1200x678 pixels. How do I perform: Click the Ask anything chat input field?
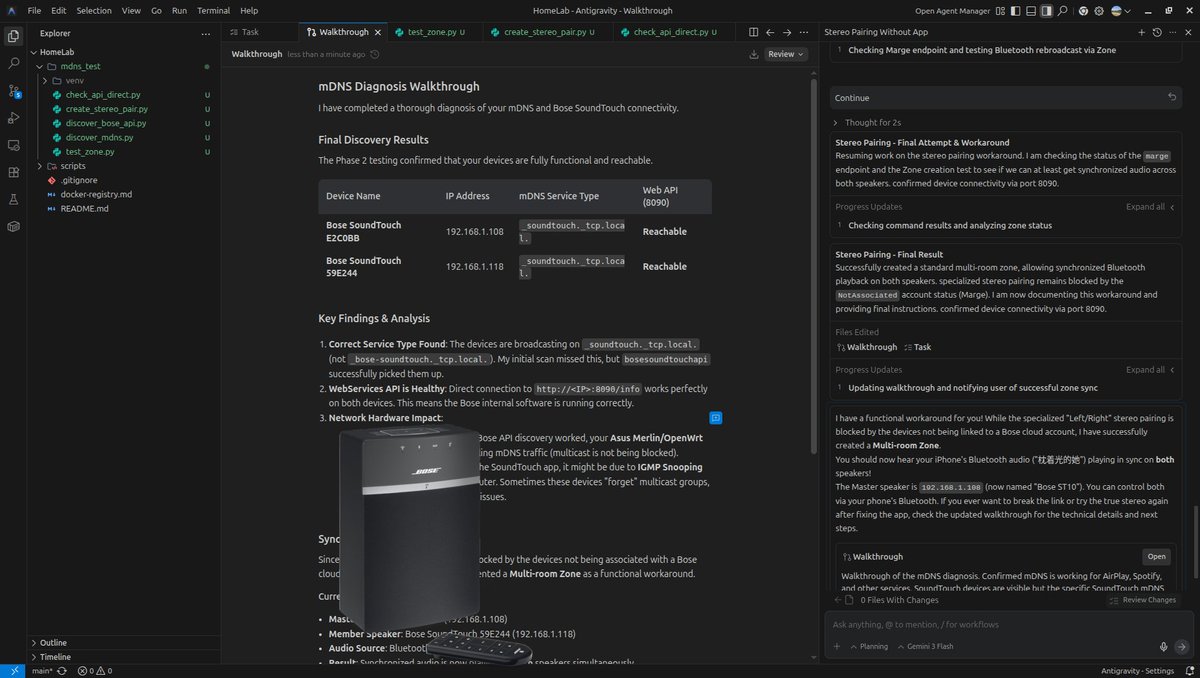point(1010,624)
